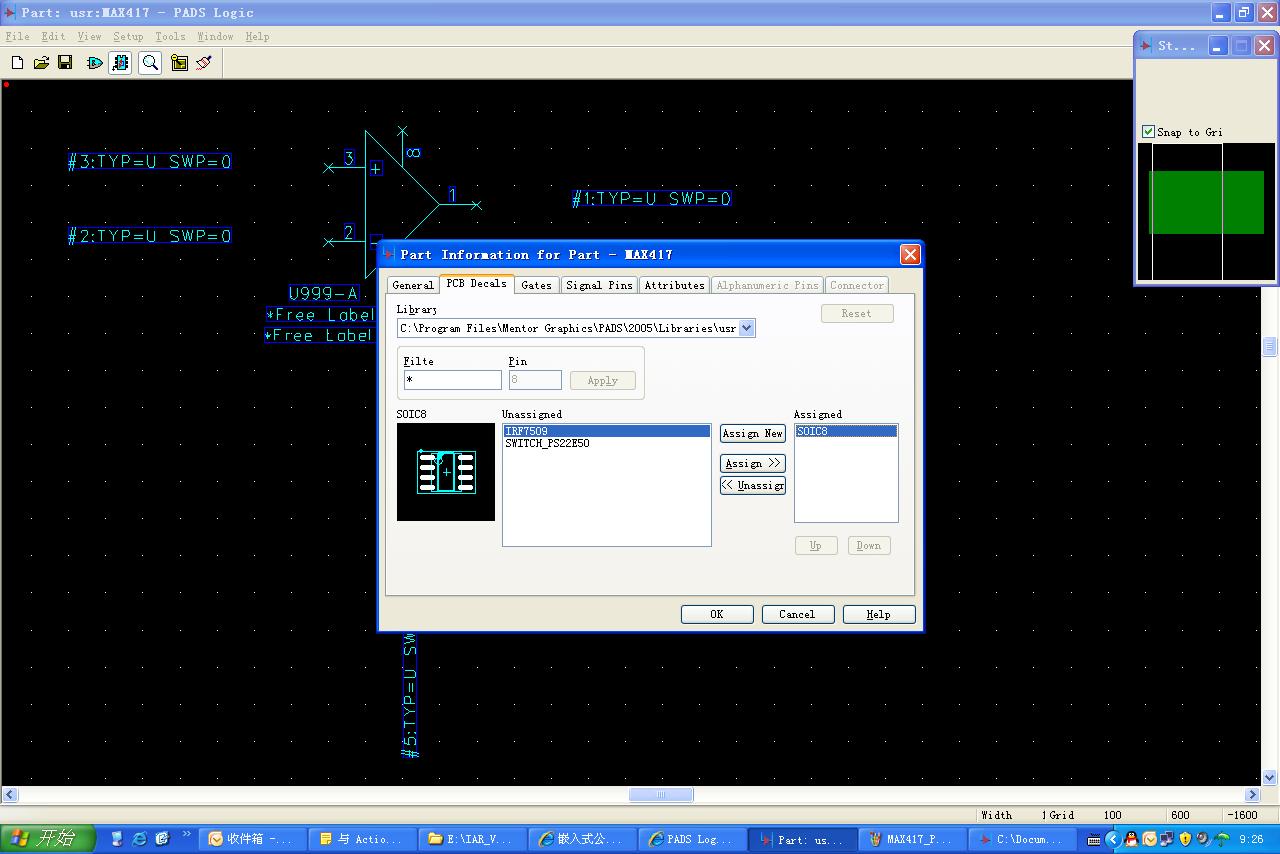Open the Setup menu
This screenshot has width=1280, height=854.
click(x=128, y=36)
